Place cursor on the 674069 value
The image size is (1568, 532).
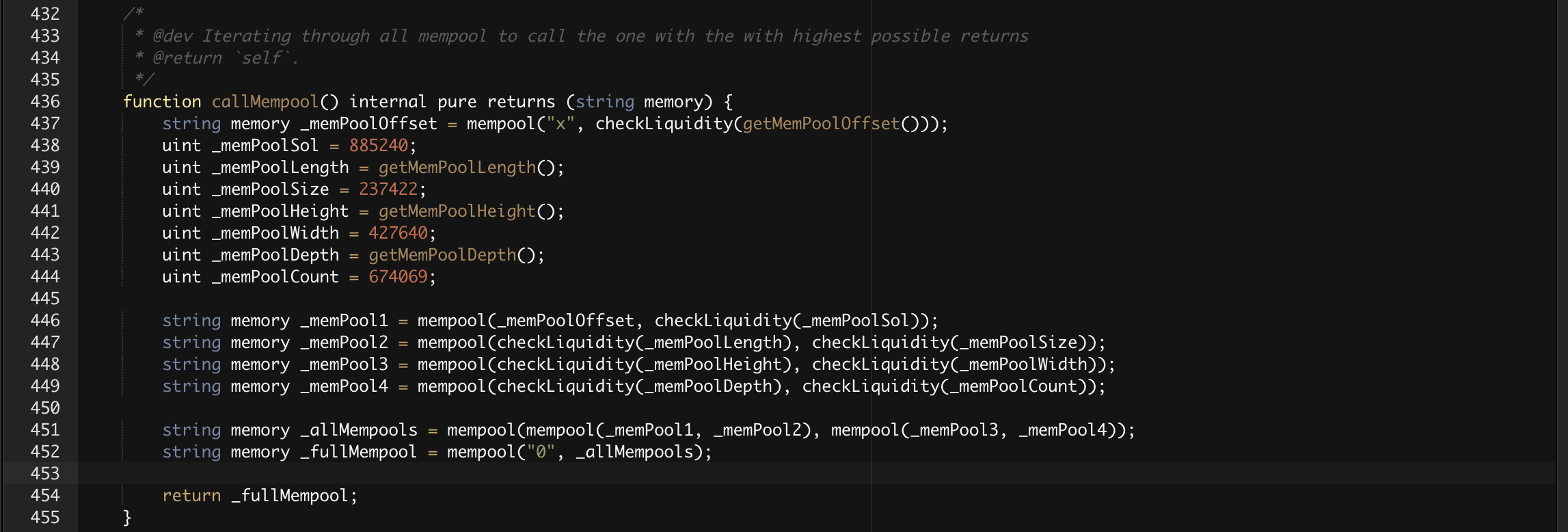coord(398,277)
